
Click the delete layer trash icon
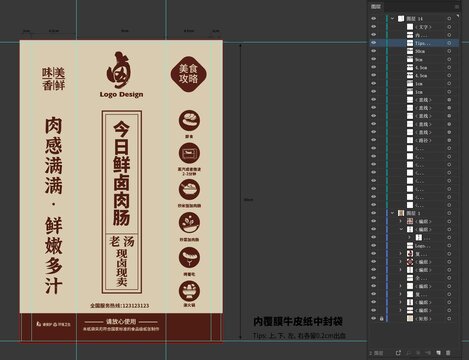[448, 353]
